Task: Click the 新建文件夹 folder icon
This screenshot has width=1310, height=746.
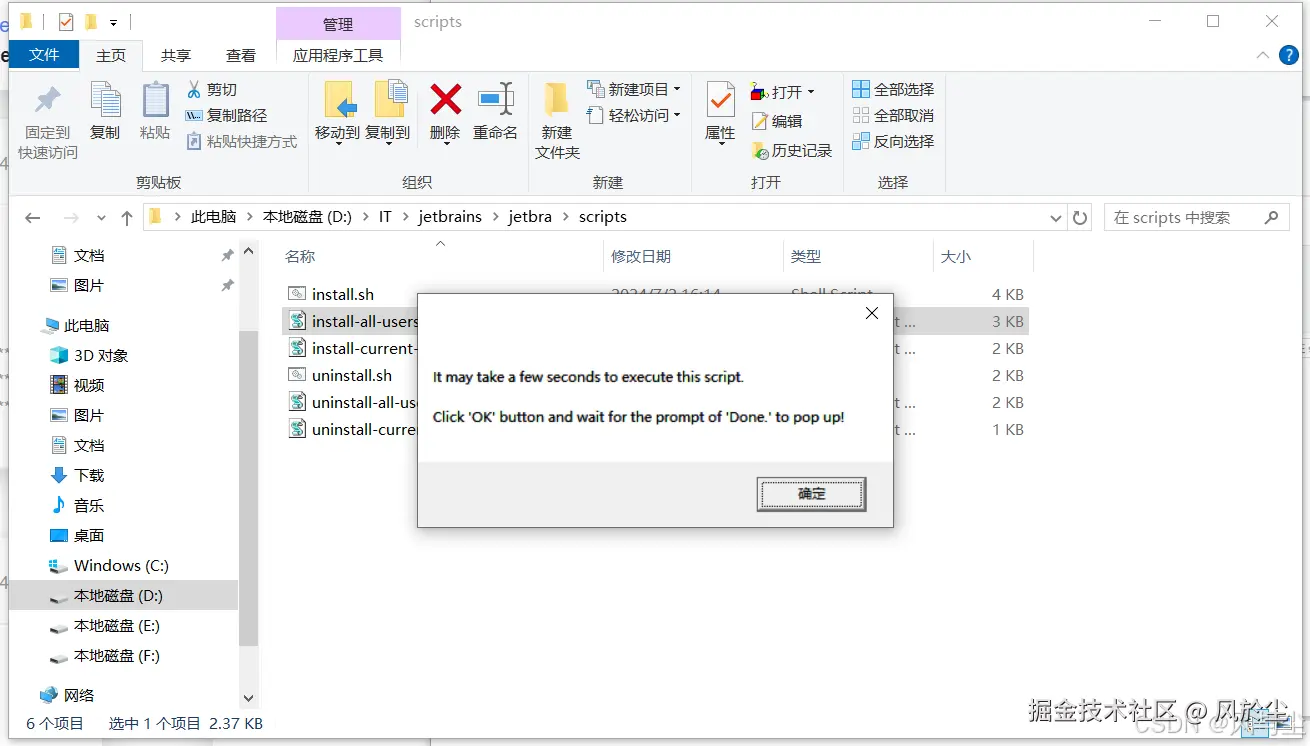Action: coord(556,99)
